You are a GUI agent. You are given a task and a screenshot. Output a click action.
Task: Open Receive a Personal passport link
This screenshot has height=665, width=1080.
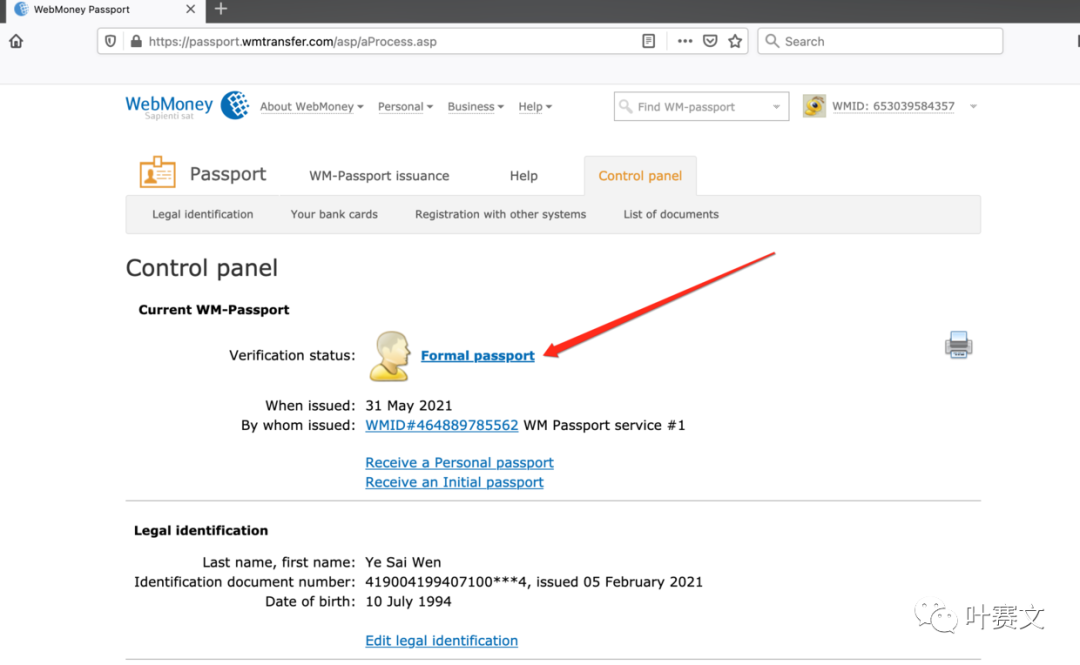pyautogui.click(x=459, y=463)
